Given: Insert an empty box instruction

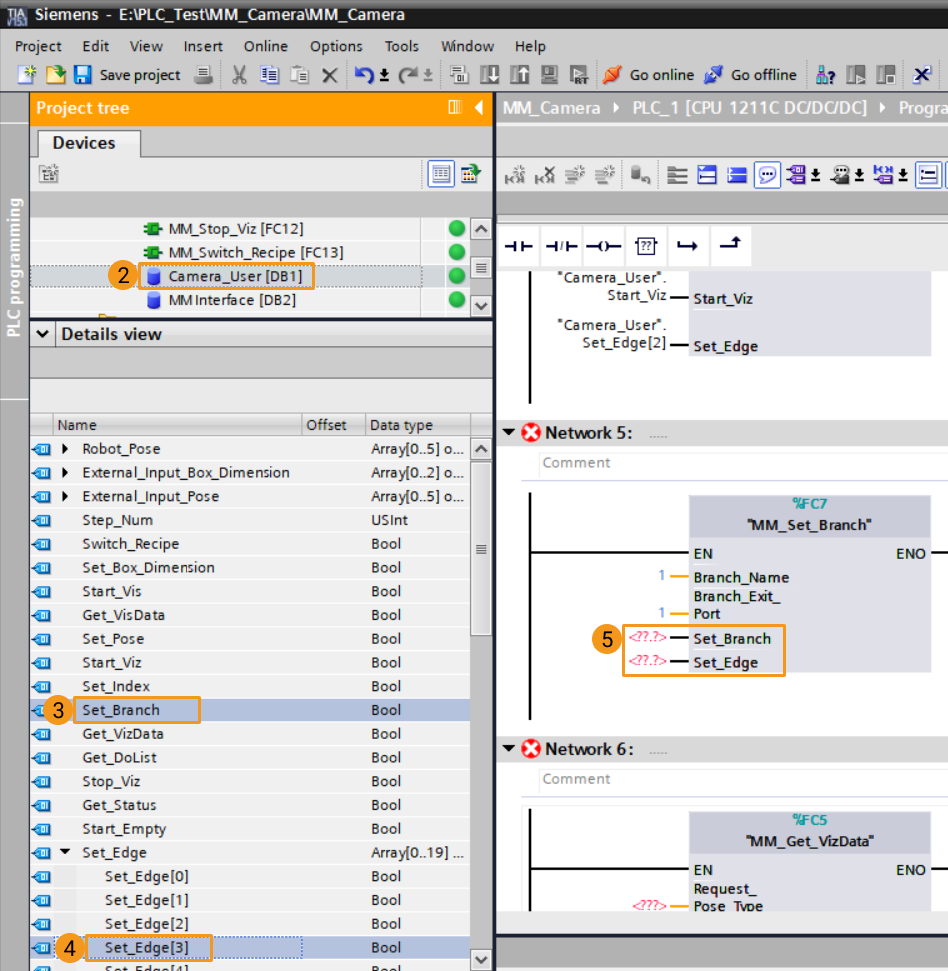Looking at the screenshot, I should point(645,245).
